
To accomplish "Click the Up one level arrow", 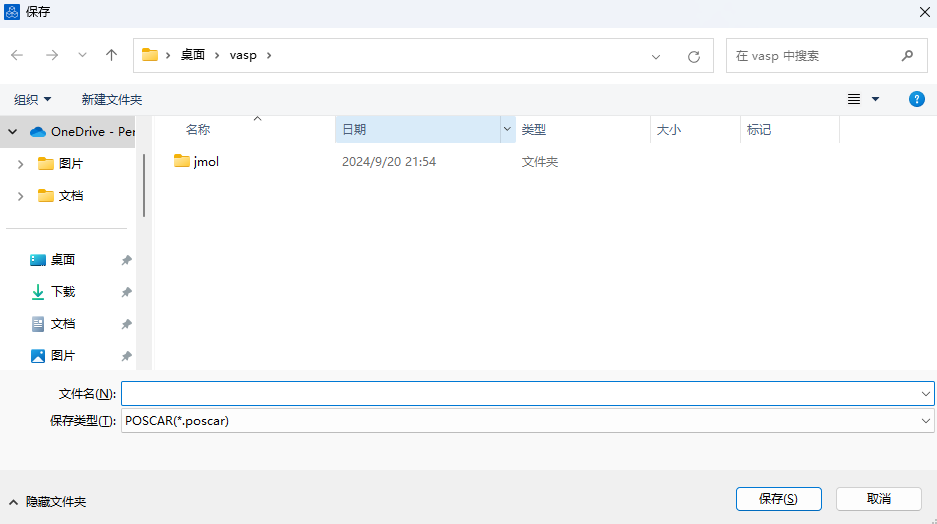I will click(x=111, y=55).
